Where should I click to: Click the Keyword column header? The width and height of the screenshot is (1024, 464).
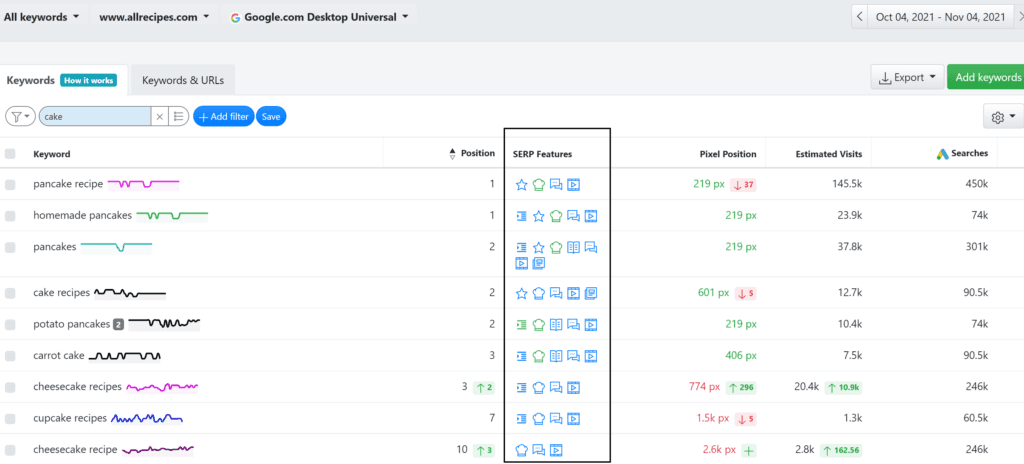52,154
